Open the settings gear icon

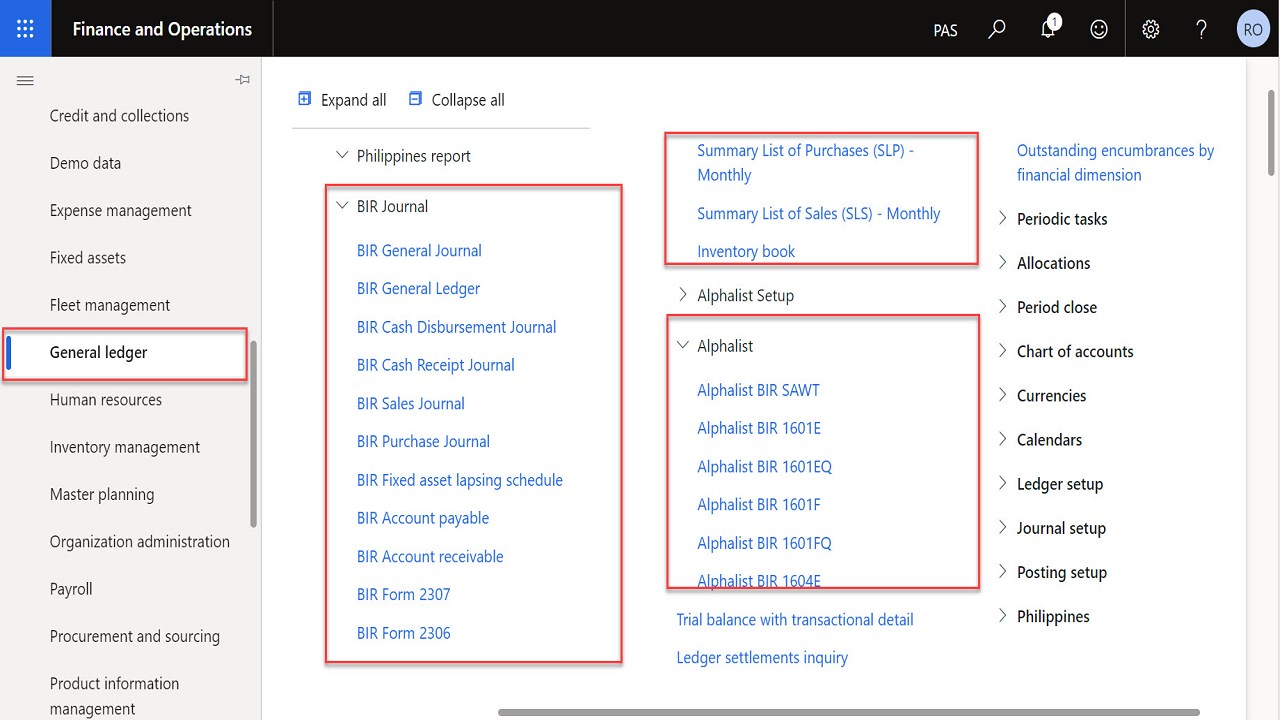tap(1151, 29)
